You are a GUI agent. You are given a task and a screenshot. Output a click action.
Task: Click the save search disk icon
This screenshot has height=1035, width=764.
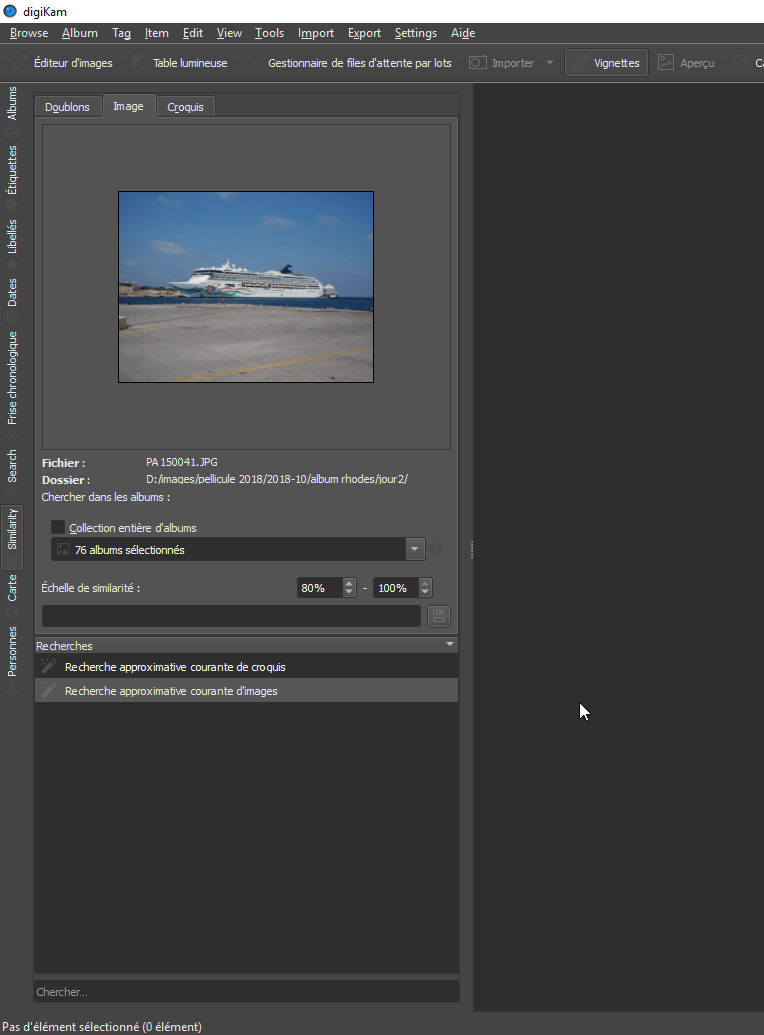(437, 616)
